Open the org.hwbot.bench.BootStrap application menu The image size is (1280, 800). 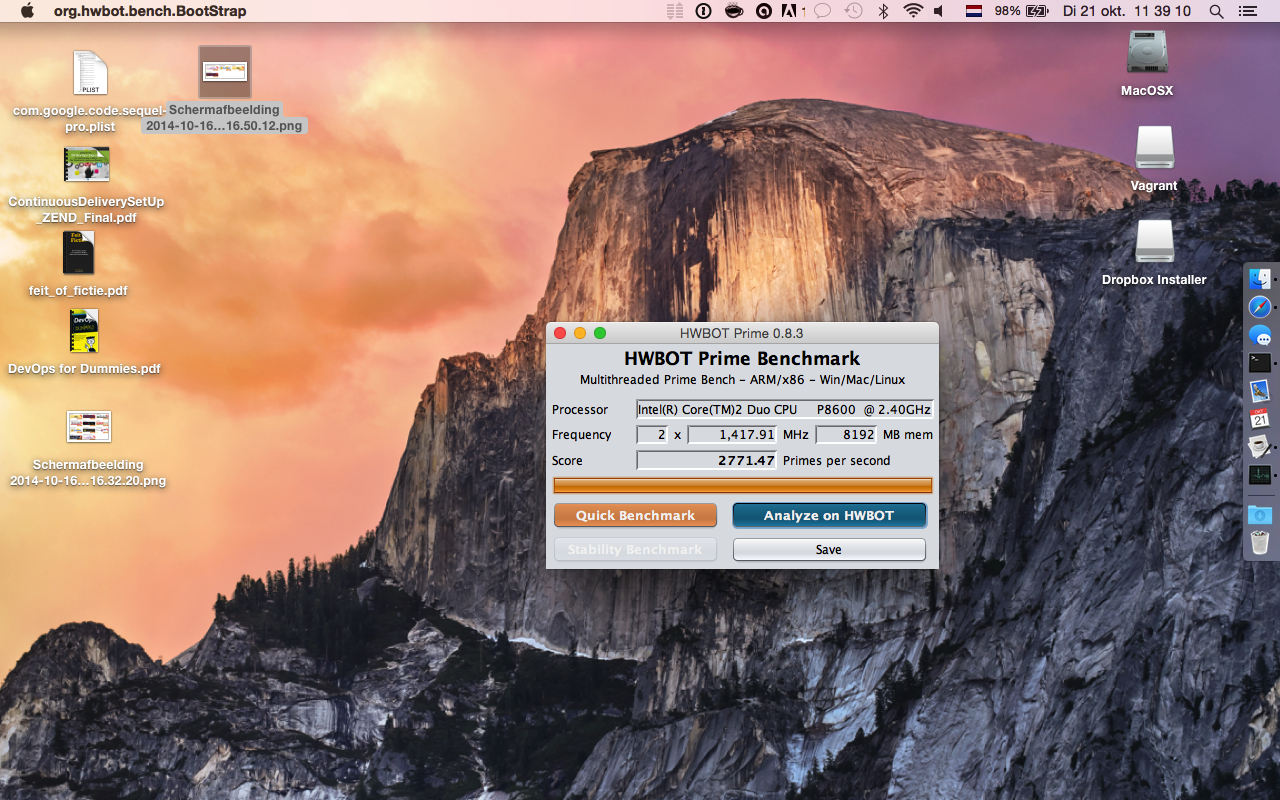tap(150, 11)
